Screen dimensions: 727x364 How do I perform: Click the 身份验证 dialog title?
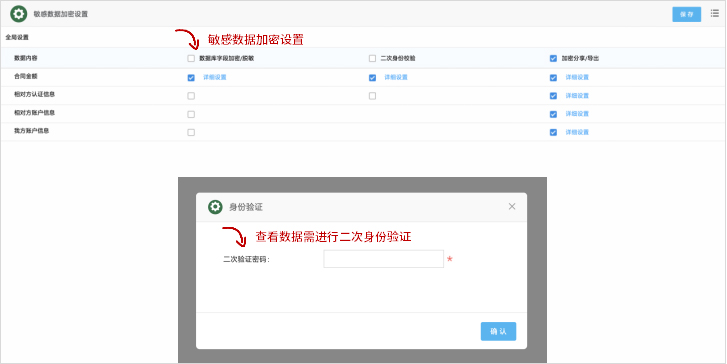pos(246,207)
